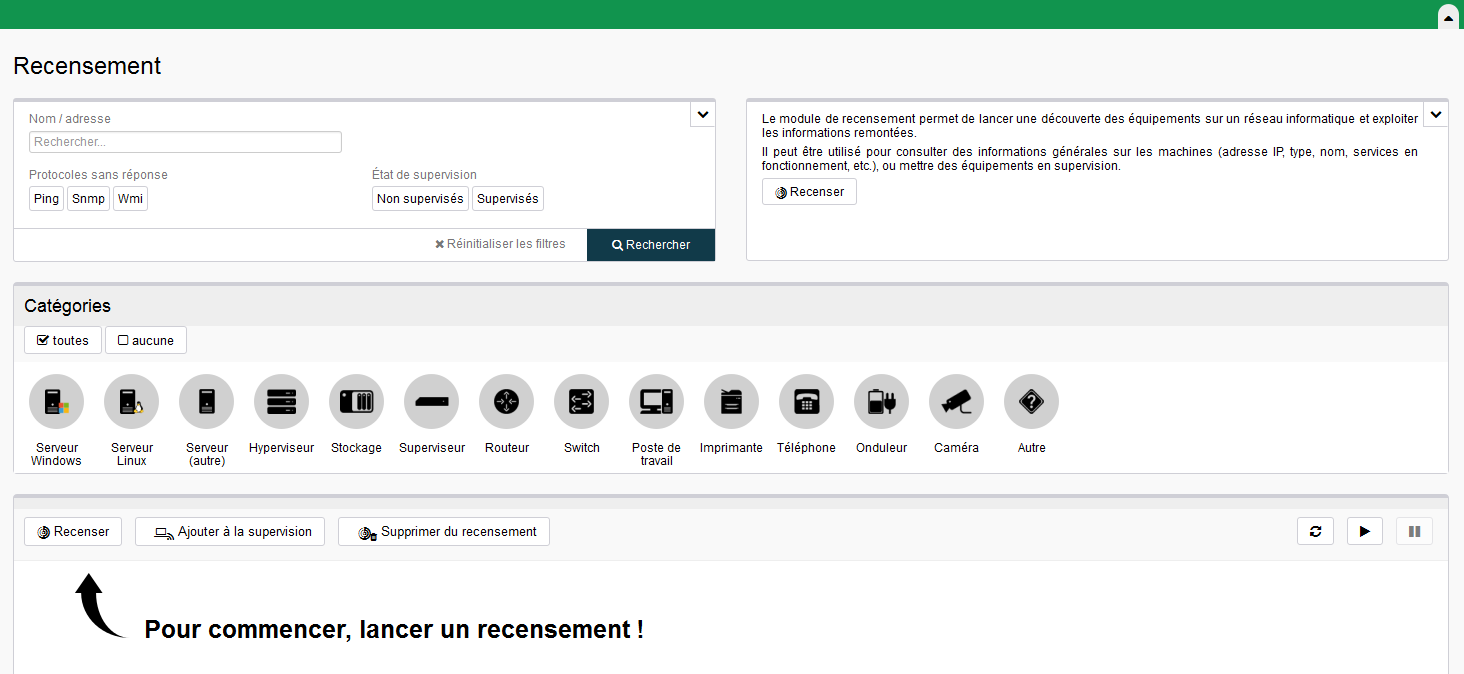Select the Poste de travail category icon
This screenshot has width=1464, height=674.
pos(656,402)
